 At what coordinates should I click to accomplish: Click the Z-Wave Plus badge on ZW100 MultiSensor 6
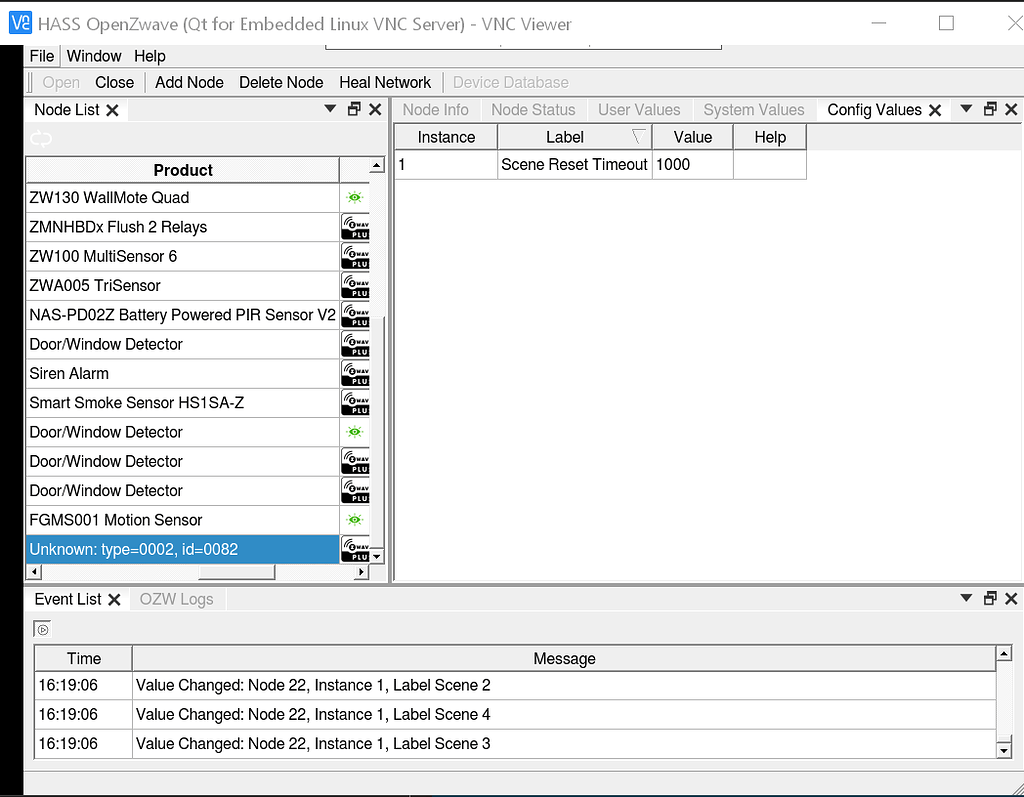(x=355, y=256)
